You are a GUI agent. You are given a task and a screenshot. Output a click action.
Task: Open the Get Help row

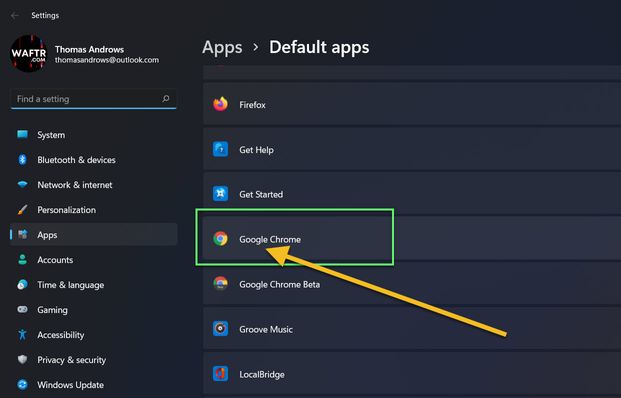click(412, 149)
